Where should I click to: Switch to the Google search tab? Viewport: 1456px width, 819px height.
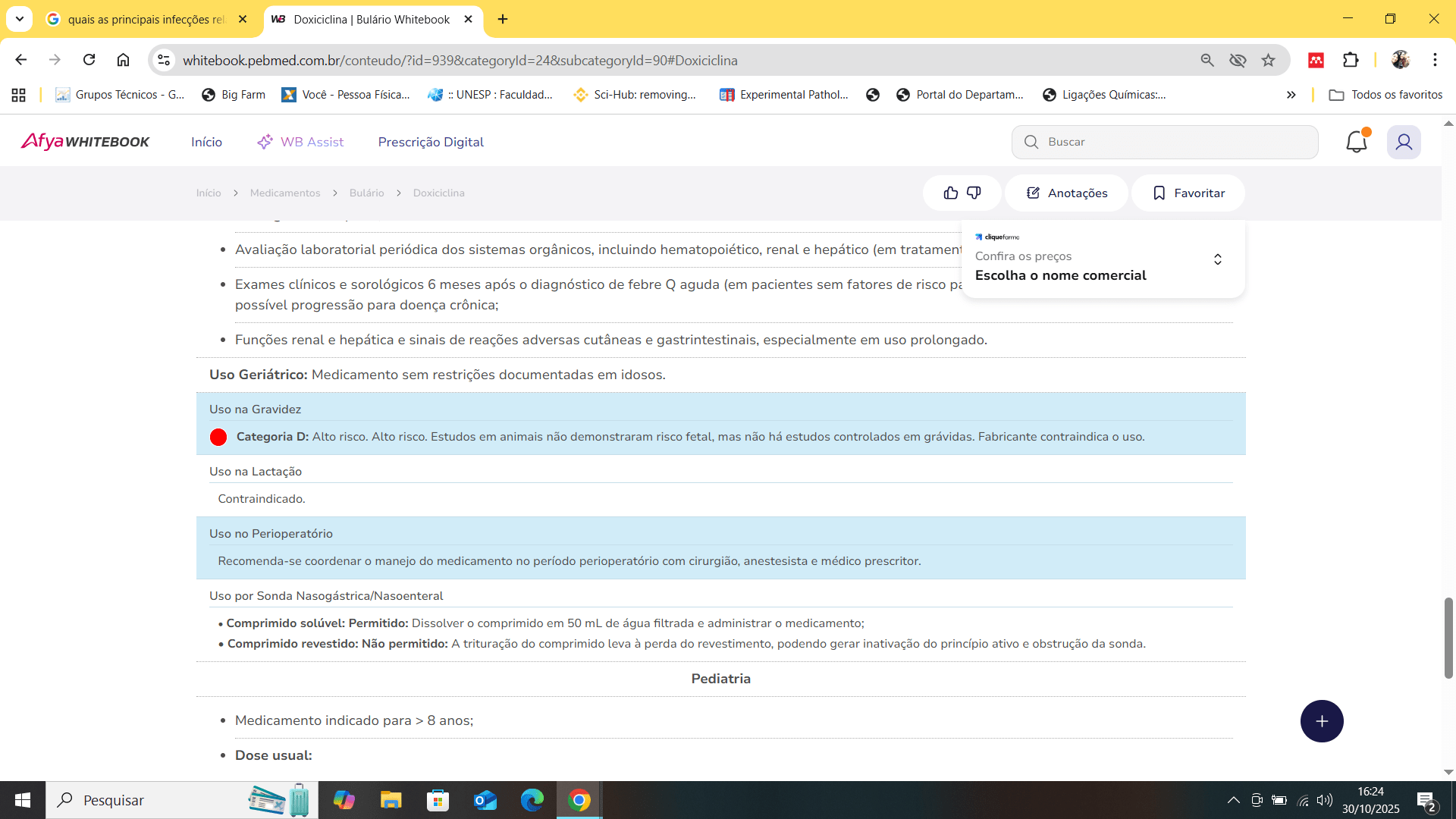pos(146,19)
